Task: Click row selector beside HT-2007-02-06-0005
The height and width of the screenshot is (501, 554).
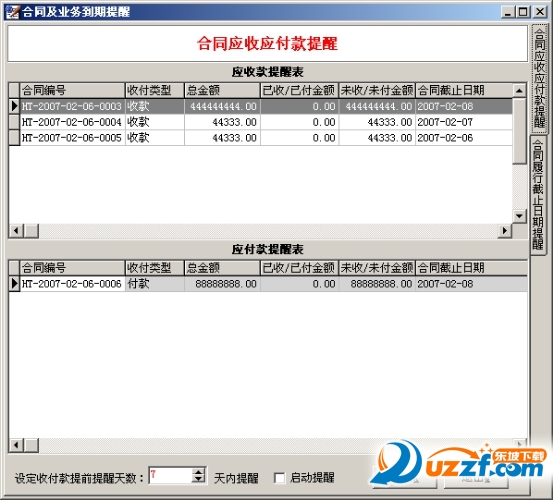Action: 14,138
